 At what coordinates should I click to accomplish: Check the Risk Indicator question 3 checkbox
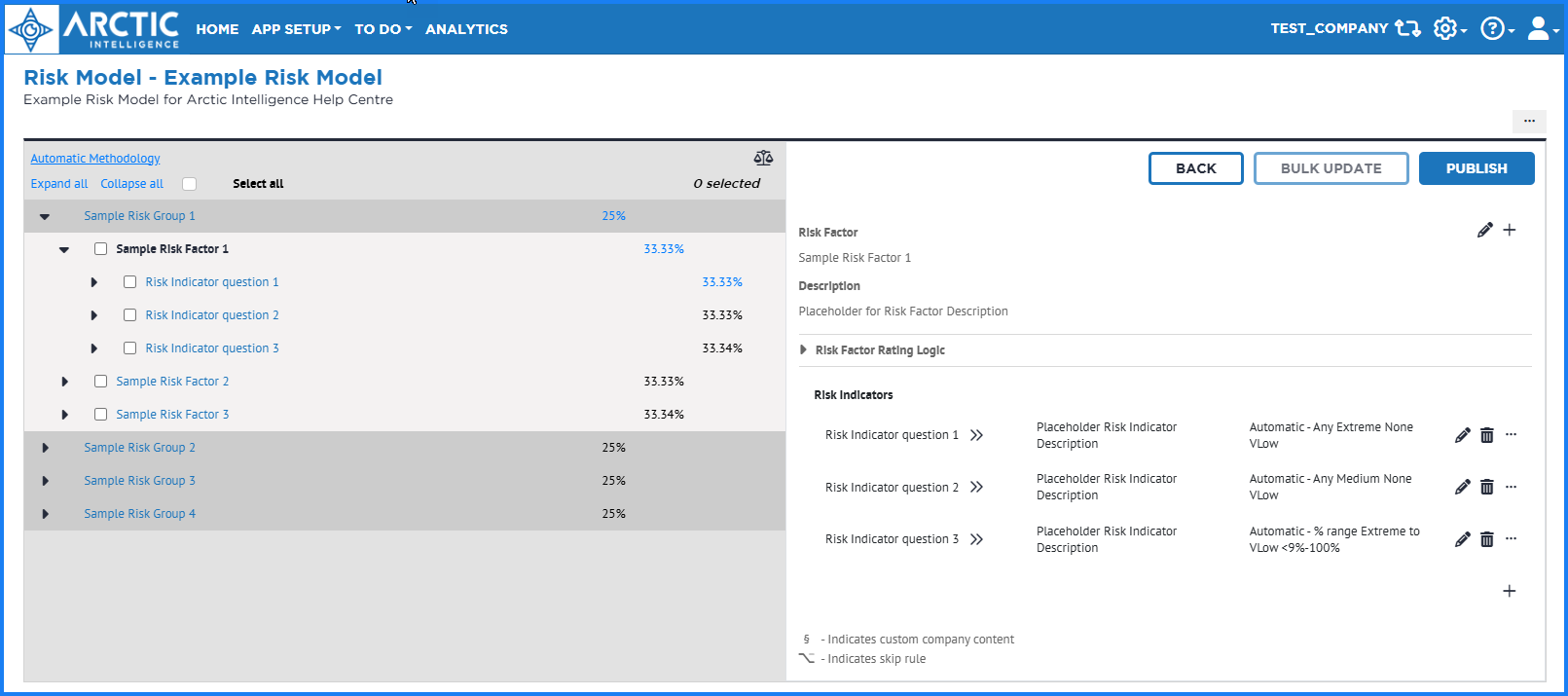[129, 348]
